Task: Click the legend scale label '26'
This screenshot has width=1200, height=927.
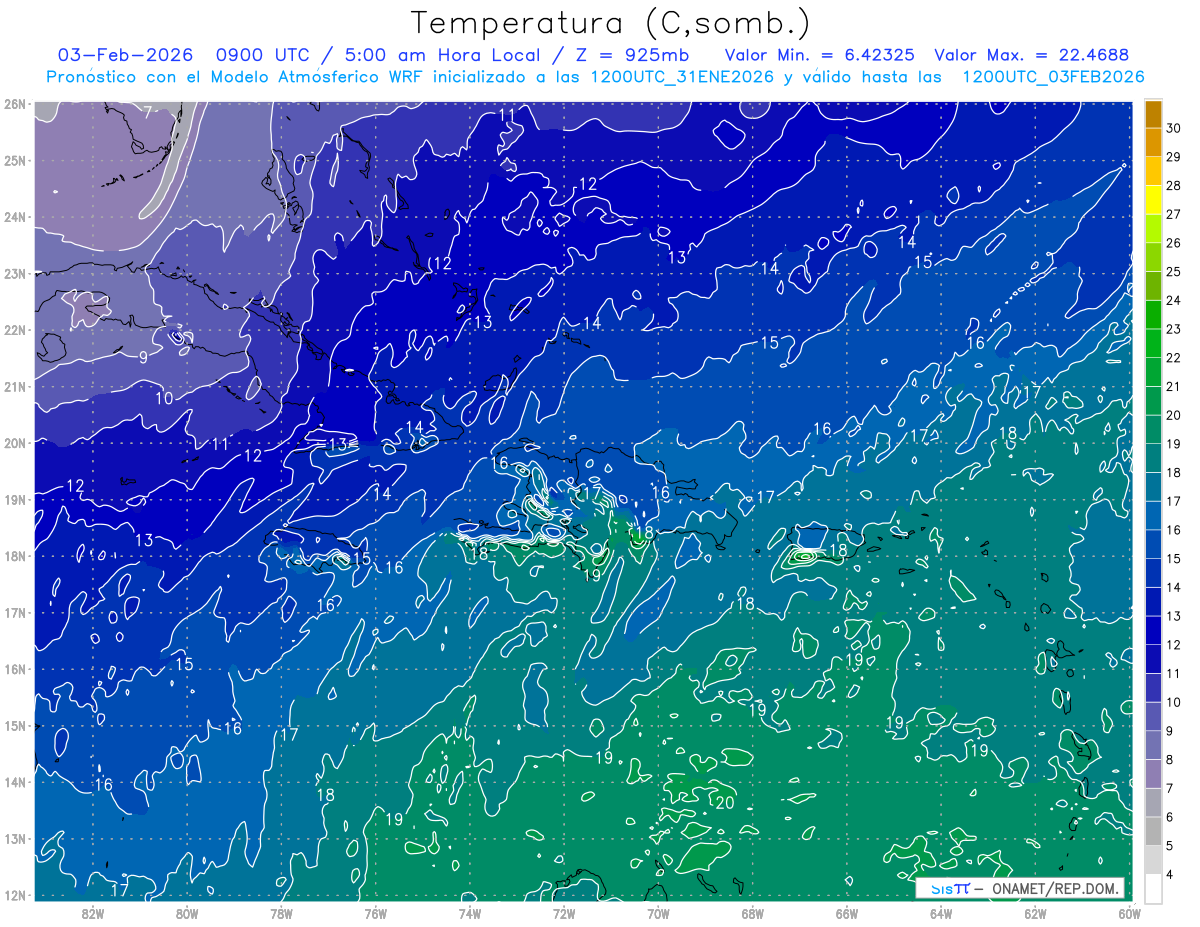Action: (x=1173, y=243)
